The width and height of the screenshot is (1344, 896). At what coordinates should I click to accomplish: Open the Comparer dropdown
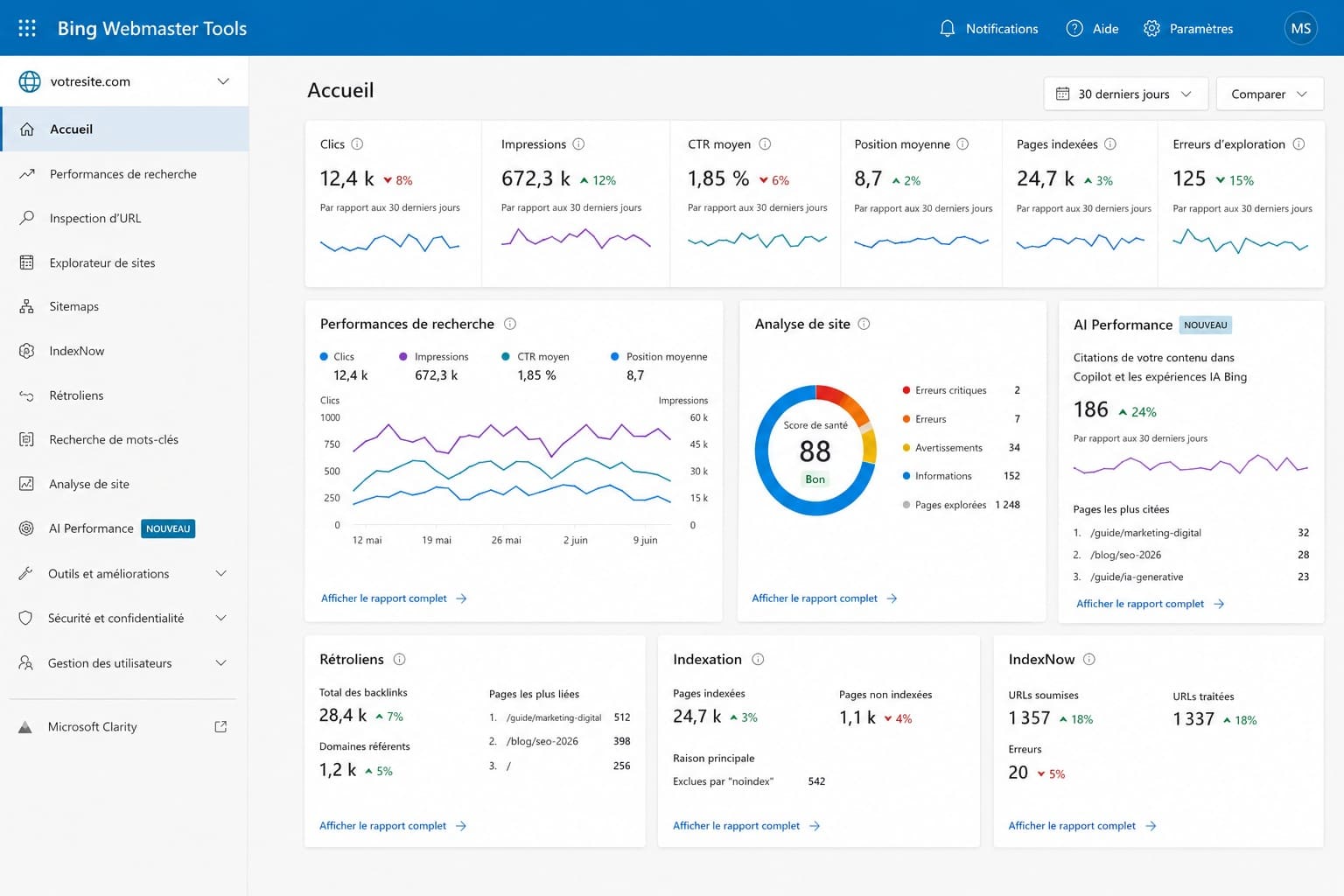(x=1270, y=94)
